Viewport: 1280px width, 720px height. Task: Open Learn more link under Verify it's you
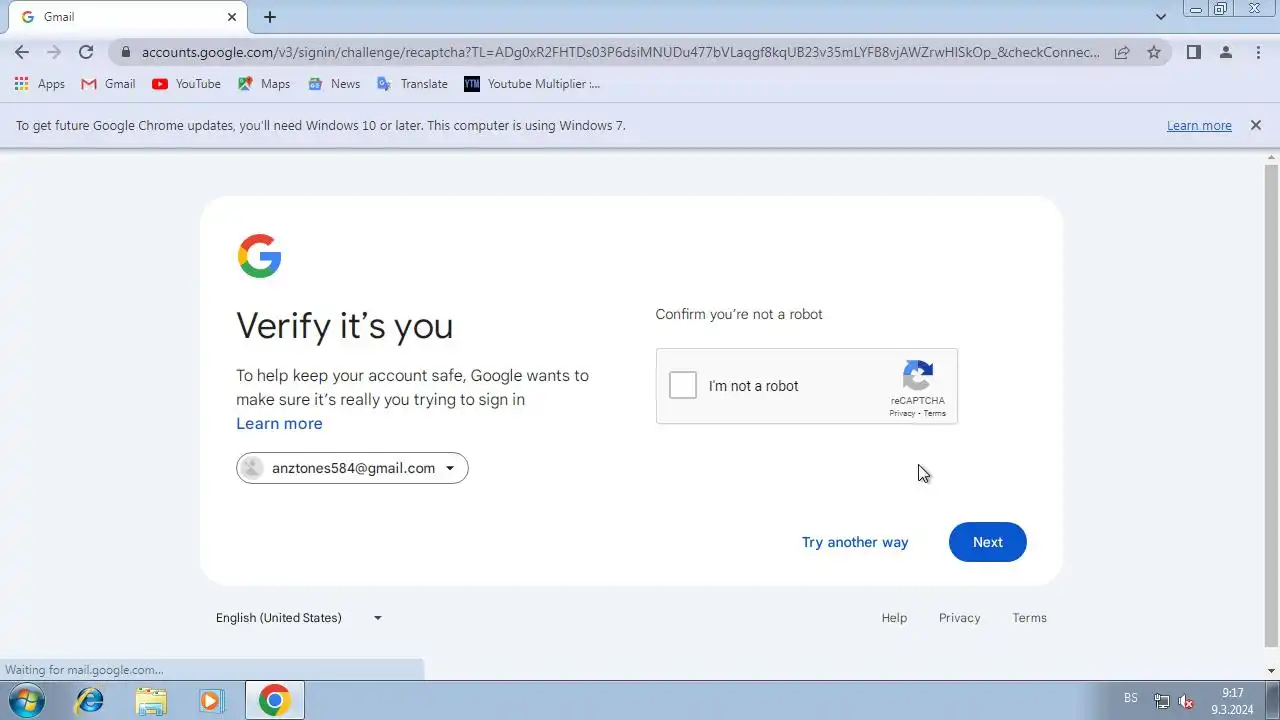click(x=279, y=423)
